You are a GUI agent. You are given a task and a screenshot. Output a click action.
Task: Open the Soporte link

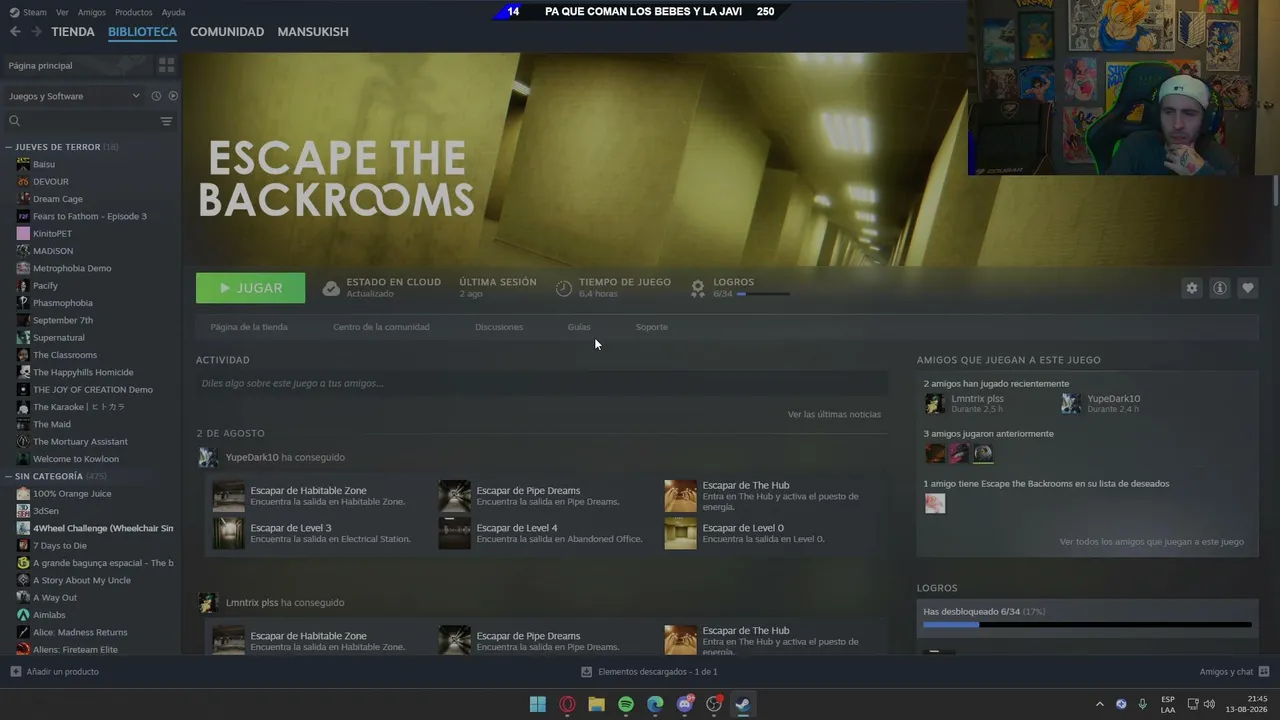[x=652, y=327]
